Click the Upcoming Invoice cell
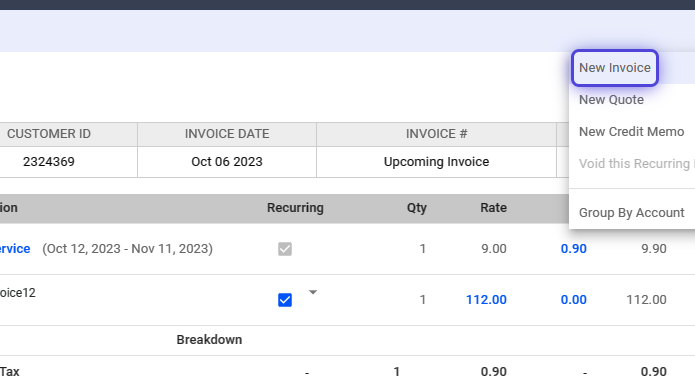 [x=437, y=162]
